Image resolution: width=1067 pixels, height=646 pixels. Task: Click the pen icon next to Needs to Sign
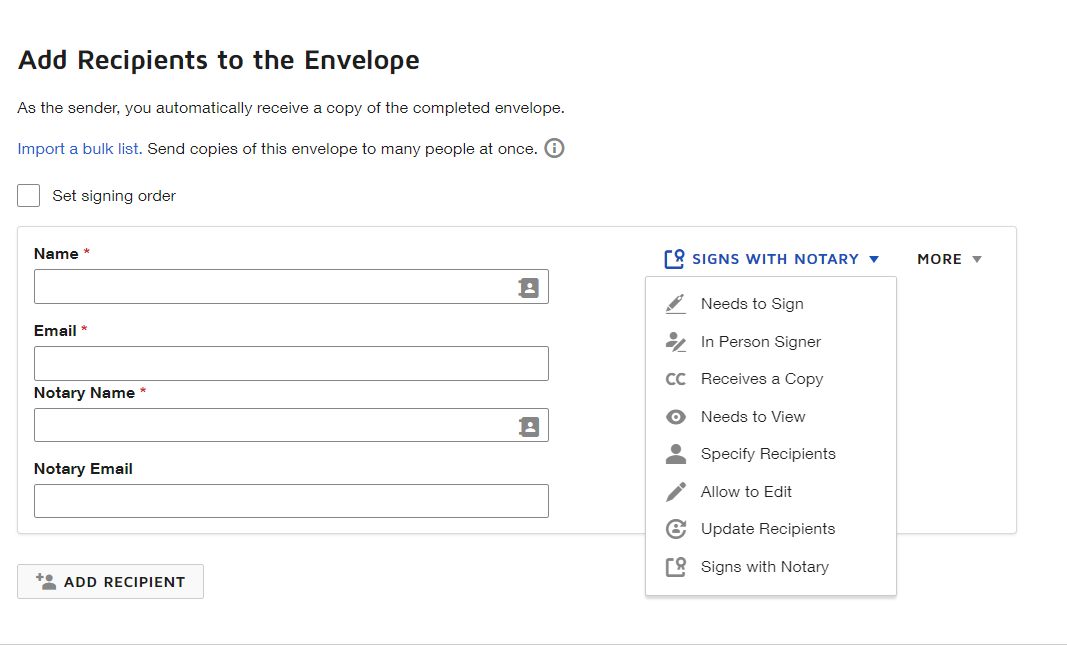point(676,303)
